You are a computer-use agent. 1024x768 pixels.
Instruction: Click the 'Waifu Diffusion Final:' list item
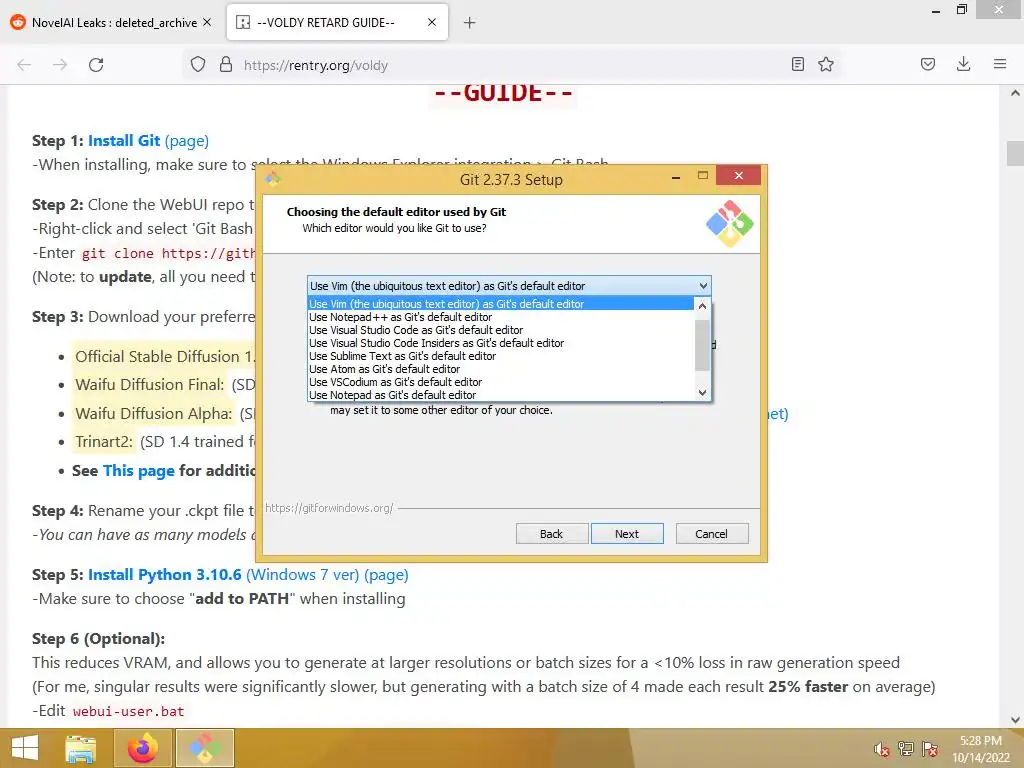150,385
